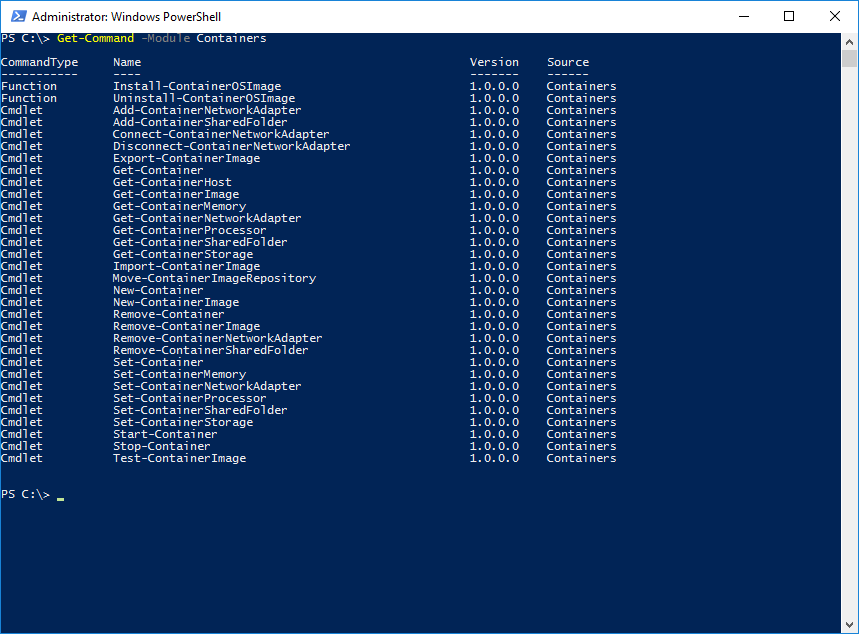The height and width of the screenshot is (634, 859).
Task: Click Get-ContainerNetworkAdapter entry
Action: tap(207, 219)
